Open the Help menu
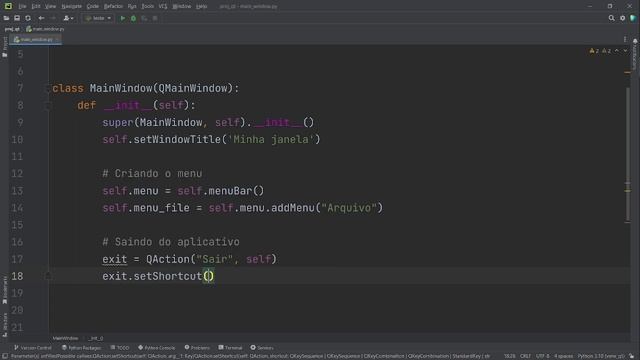Viewport: 640px width, 360px height. click(201, 7)
